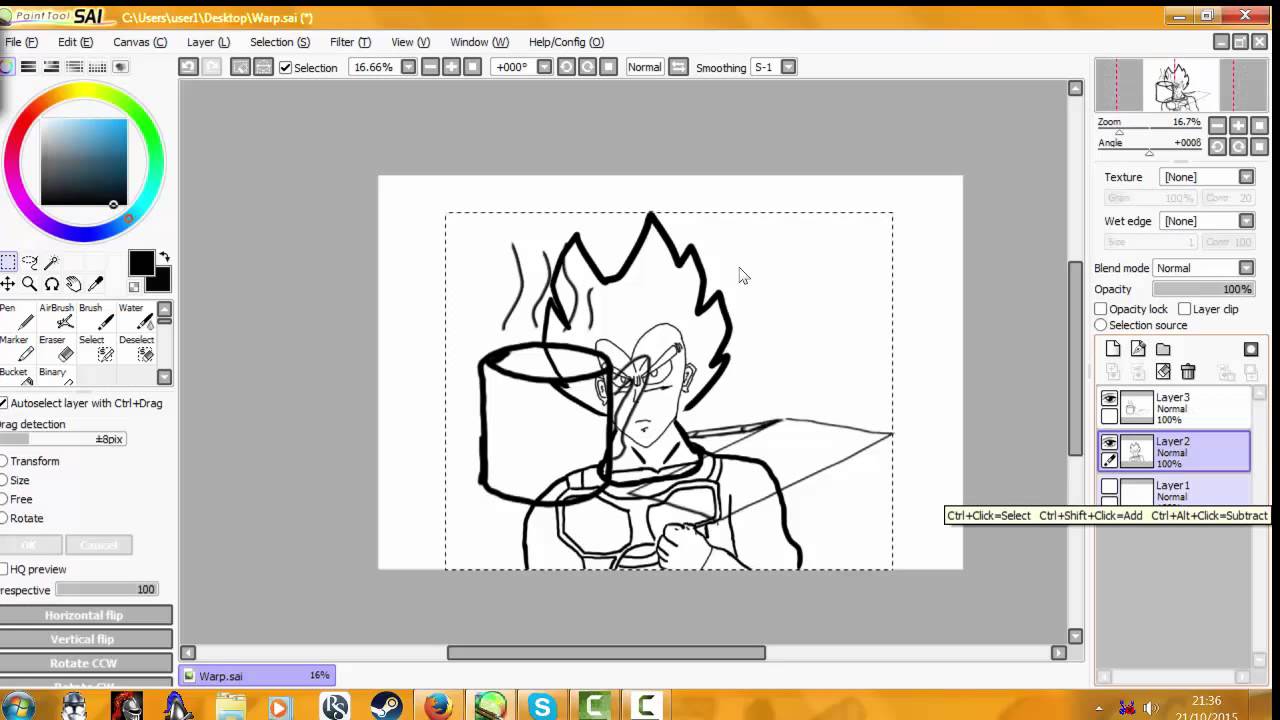Select the Eyedropper color picker tool
Image resolution: width=1280 pixels, height=720 pixels.
96,284
